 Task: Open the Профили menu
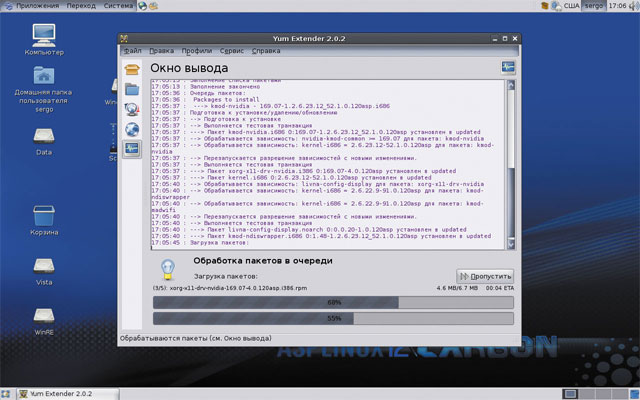pyautogui.click(x=197, y=51)
